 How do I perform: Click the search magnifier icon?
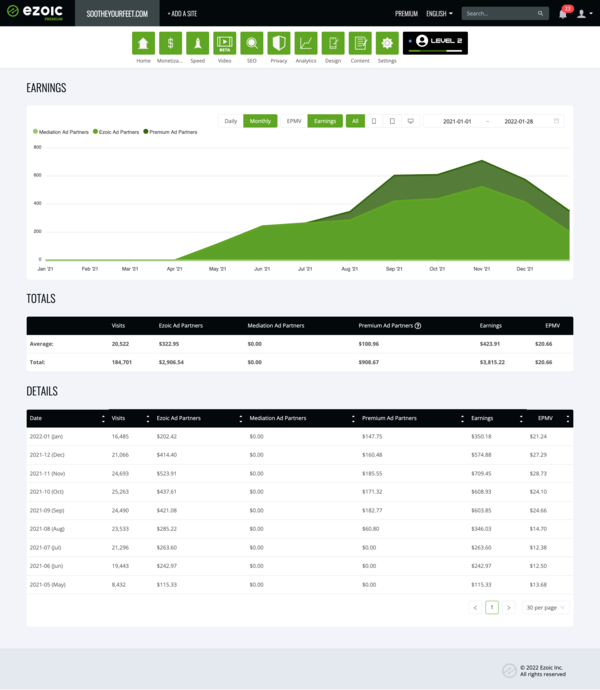pos(540,14)
